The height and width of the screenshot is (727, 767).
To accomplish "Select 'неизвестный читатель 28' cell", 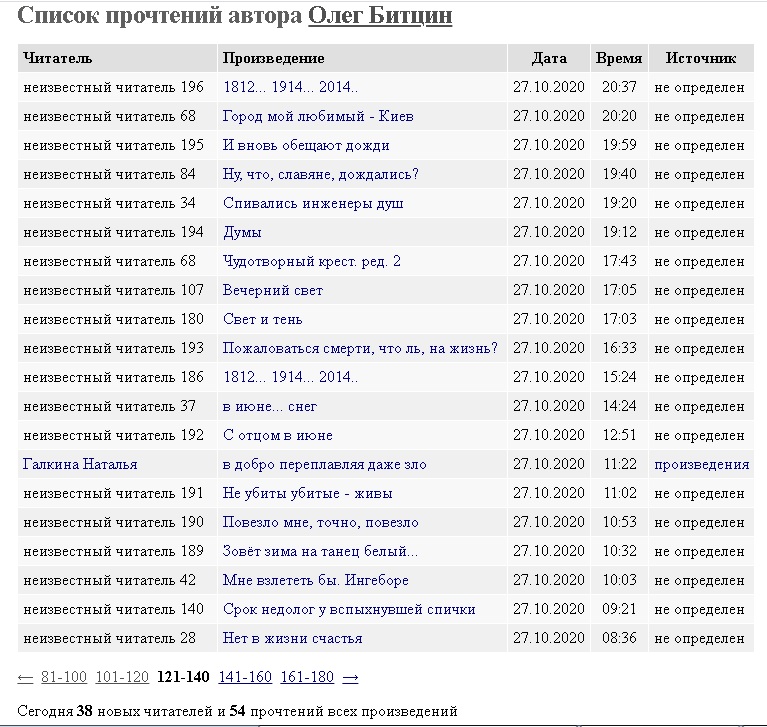I will tap(117, 638).
